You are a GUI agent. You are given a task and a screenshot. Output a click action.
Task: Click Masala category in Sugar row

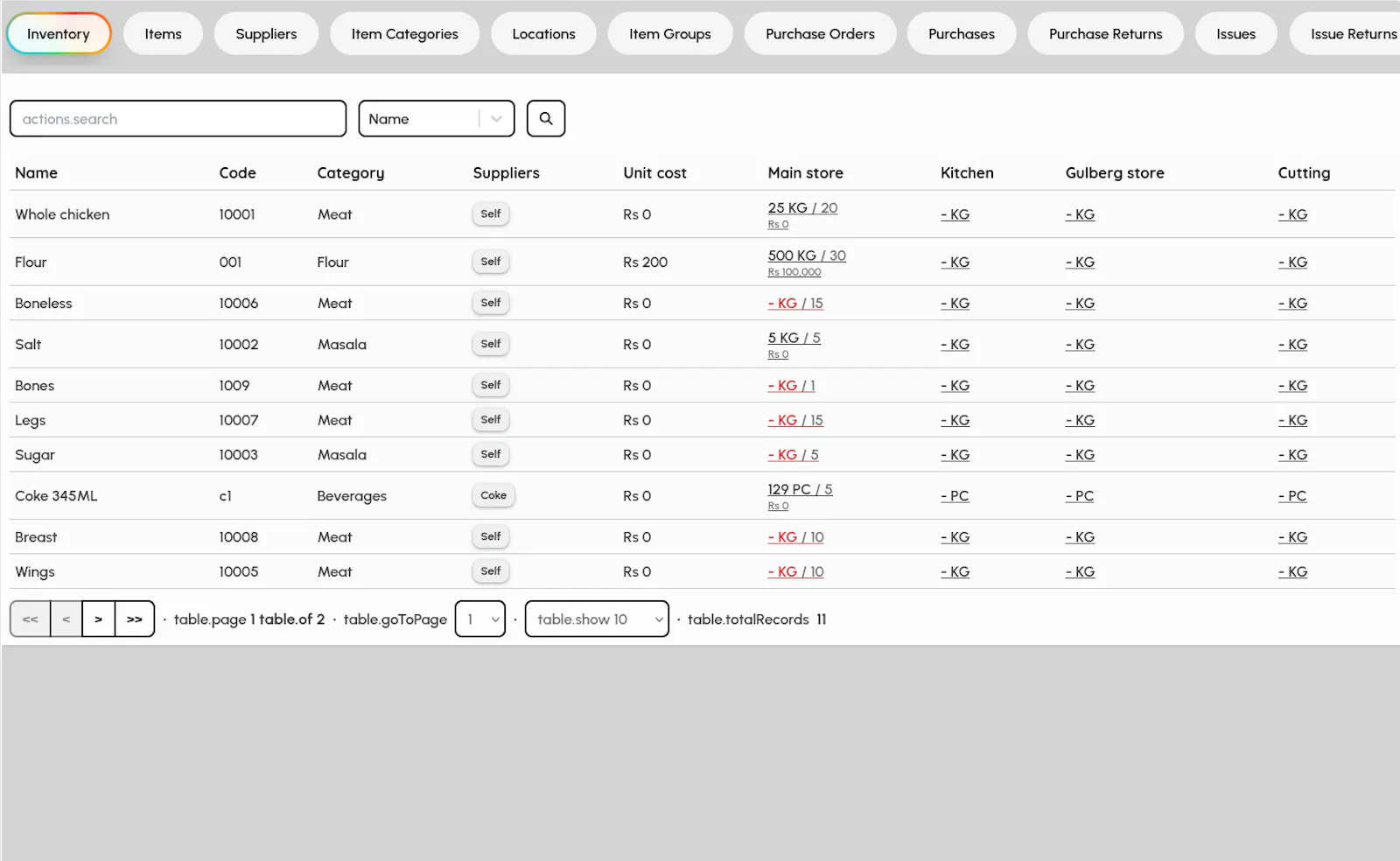[x=342, y=455]
